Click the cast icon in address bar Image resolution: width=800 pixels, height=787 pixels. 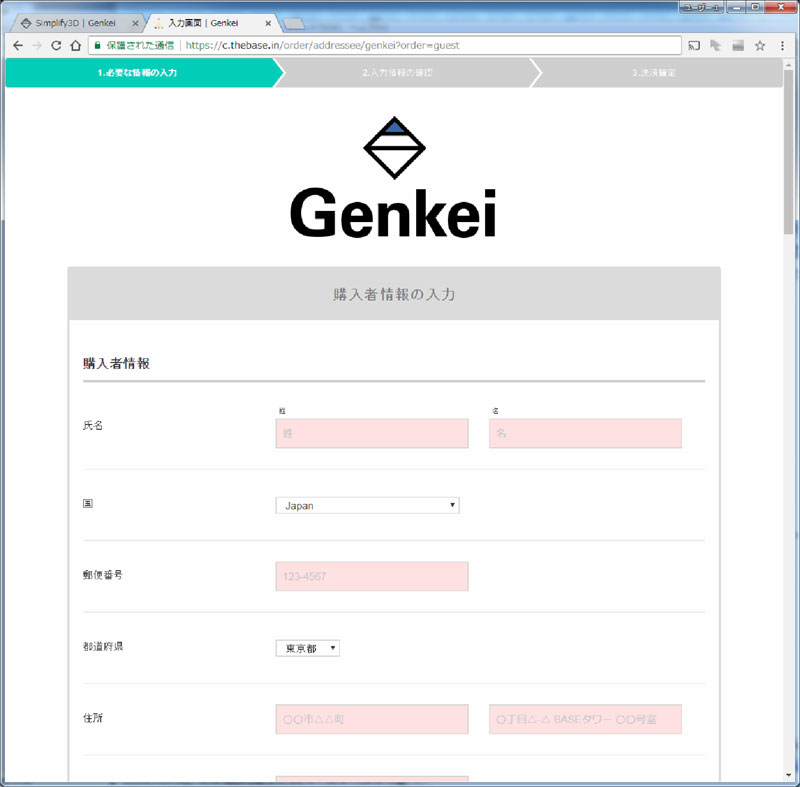pos(693,45)
